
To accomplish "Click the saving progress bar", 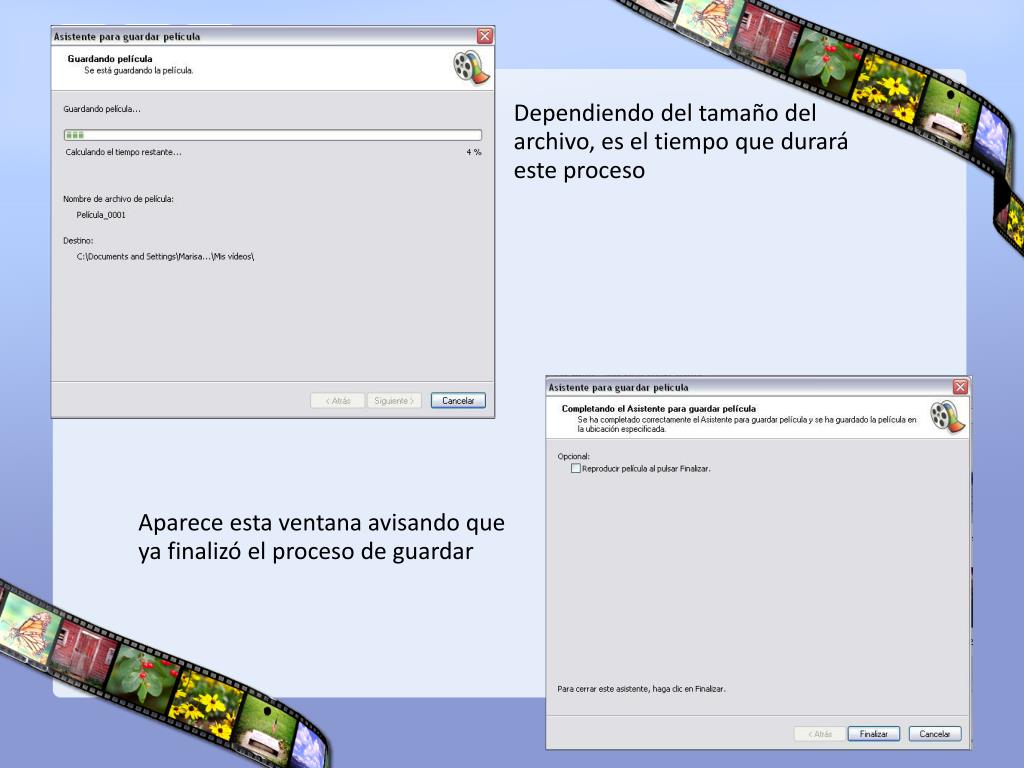I will [x=273, y=135].
